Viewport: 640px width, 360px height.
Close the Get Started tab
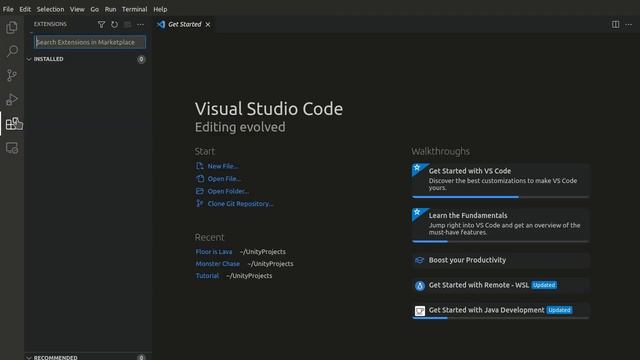tap(208, 24)
